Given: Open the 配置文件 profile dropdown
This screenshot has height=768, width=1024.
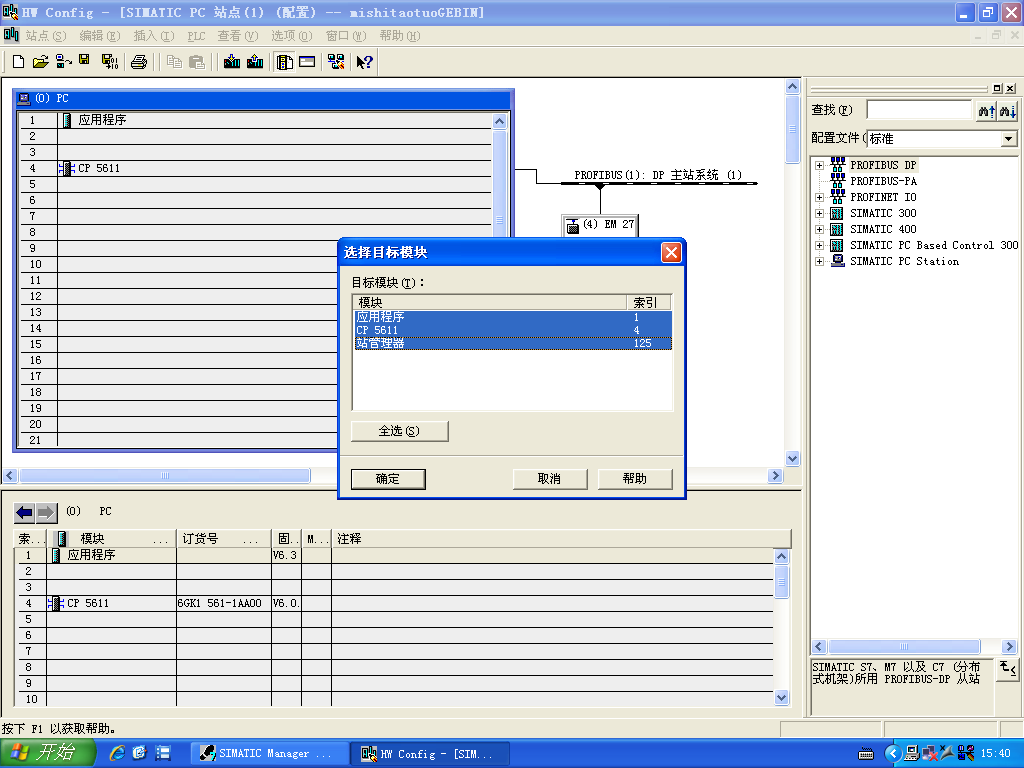Looking at the screenshot, I should coord(1008,138).
